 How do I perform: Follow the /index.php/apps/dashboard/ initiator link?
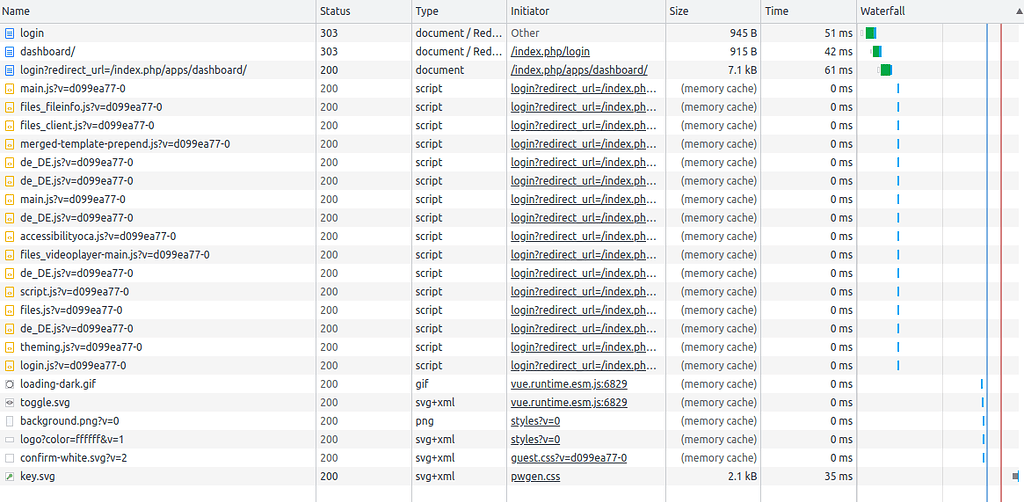579,70
